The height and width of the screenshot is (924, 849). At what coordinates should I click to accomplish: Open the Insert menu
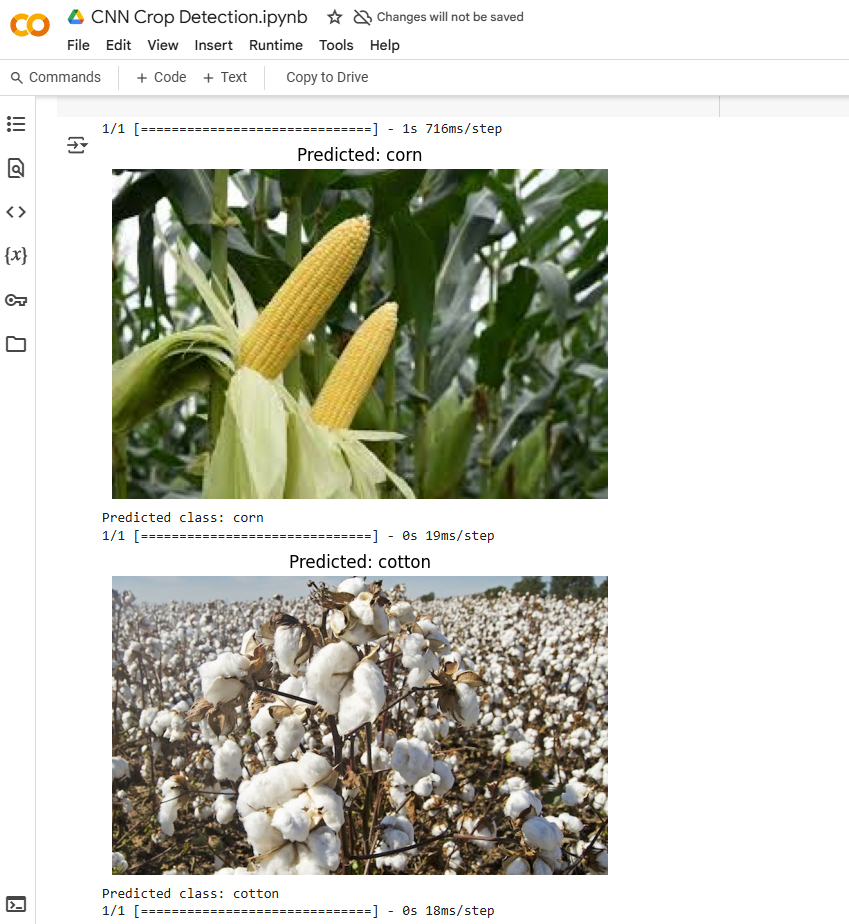click(x=213, y=45)
